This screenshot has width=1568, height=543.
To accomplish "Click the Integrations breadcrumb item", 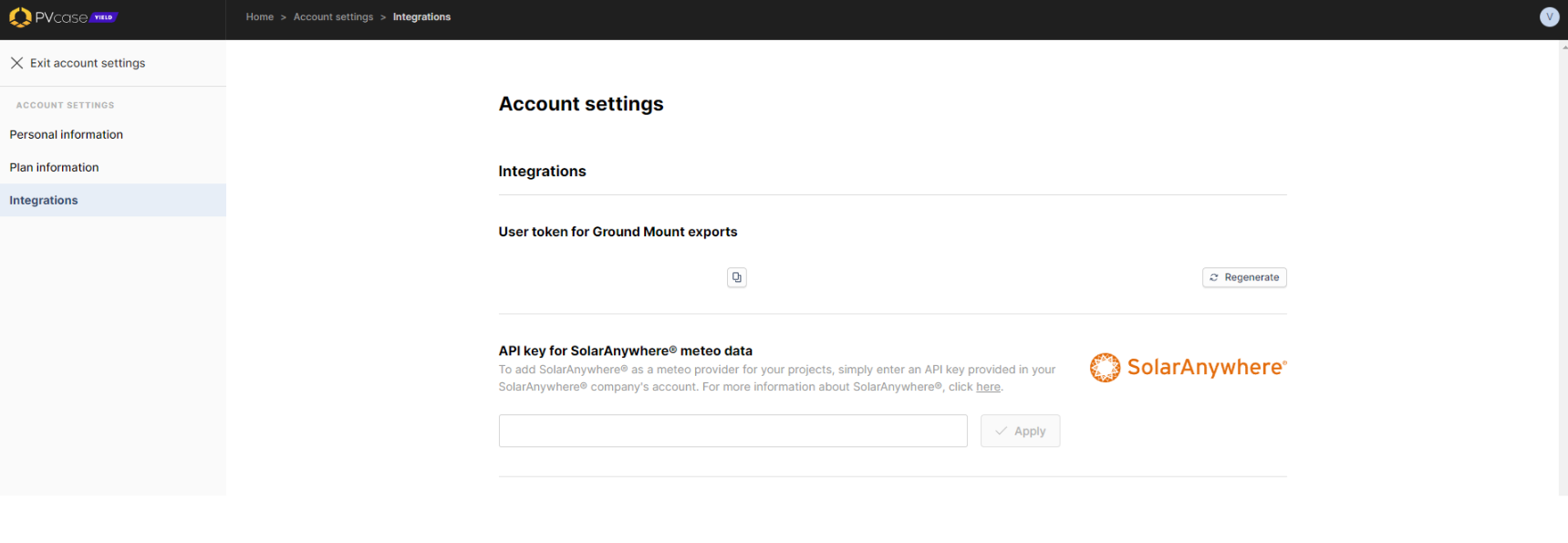I will (421, 17).
